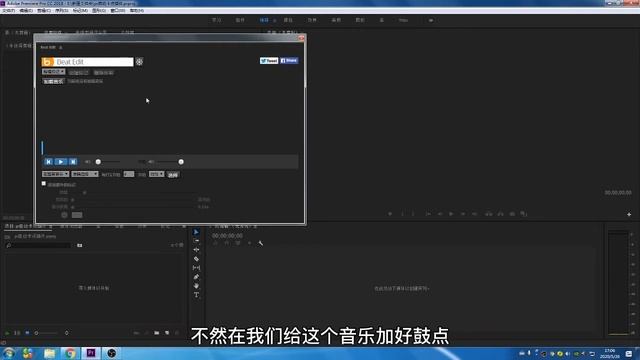This screenshot has width=640, height=360.
Task: Click the number field below the player
Action: [x=129, y=174]
